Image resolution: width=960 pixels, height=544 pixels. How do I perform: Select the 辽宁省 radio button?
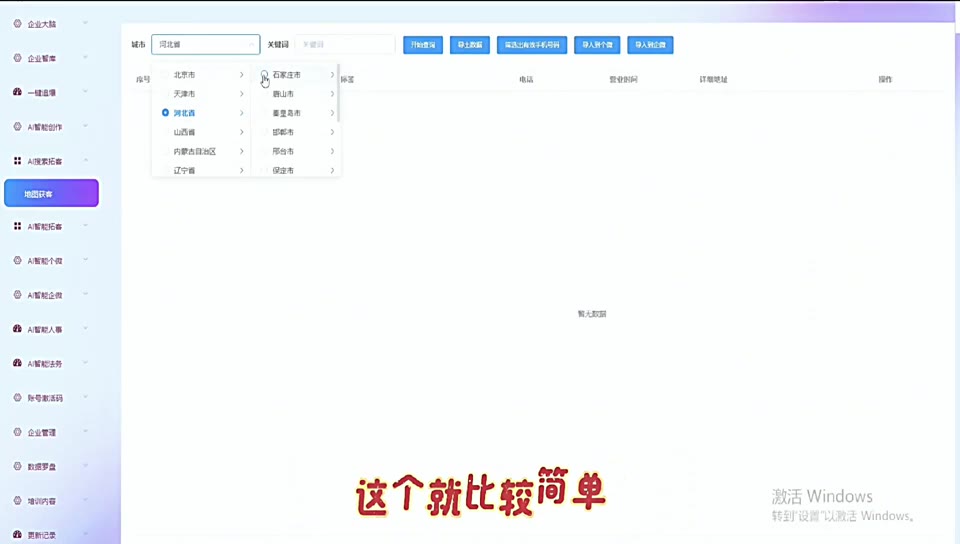coord(165,170)
